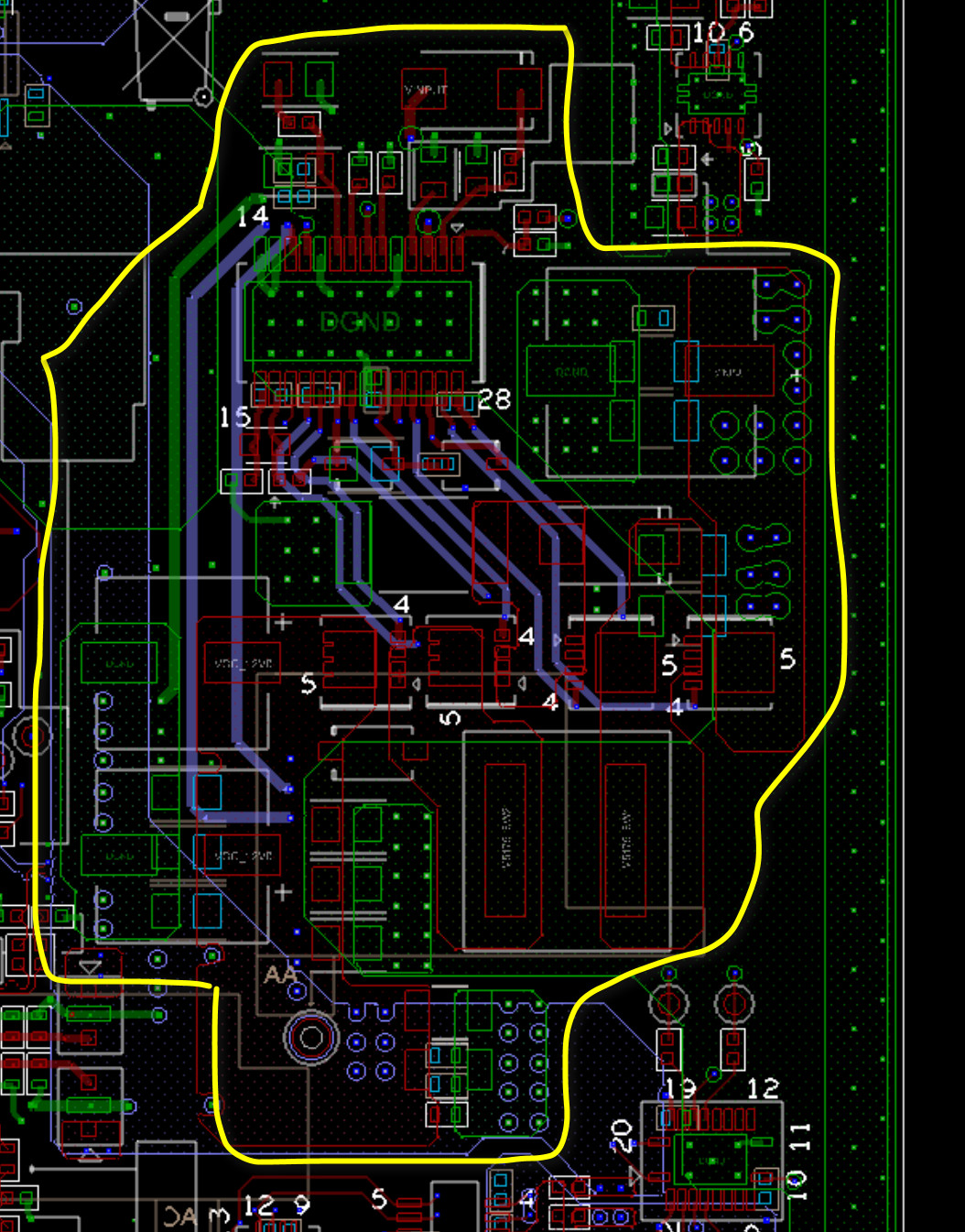Click the plus polarity mark above upper VDC_12V0
Viewport: 965px width, 1232px height.
click(x=283, y=623)
